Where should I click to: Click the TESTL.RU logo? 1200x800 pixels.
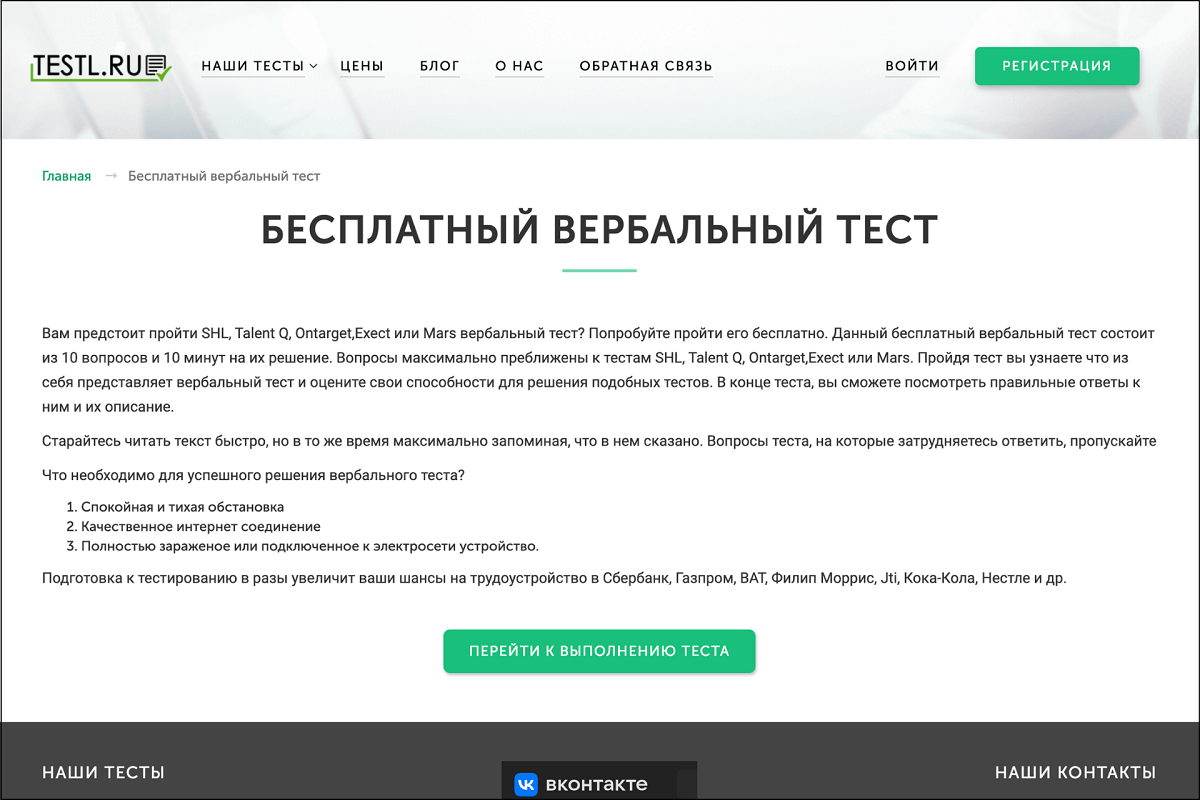point(101,66)
